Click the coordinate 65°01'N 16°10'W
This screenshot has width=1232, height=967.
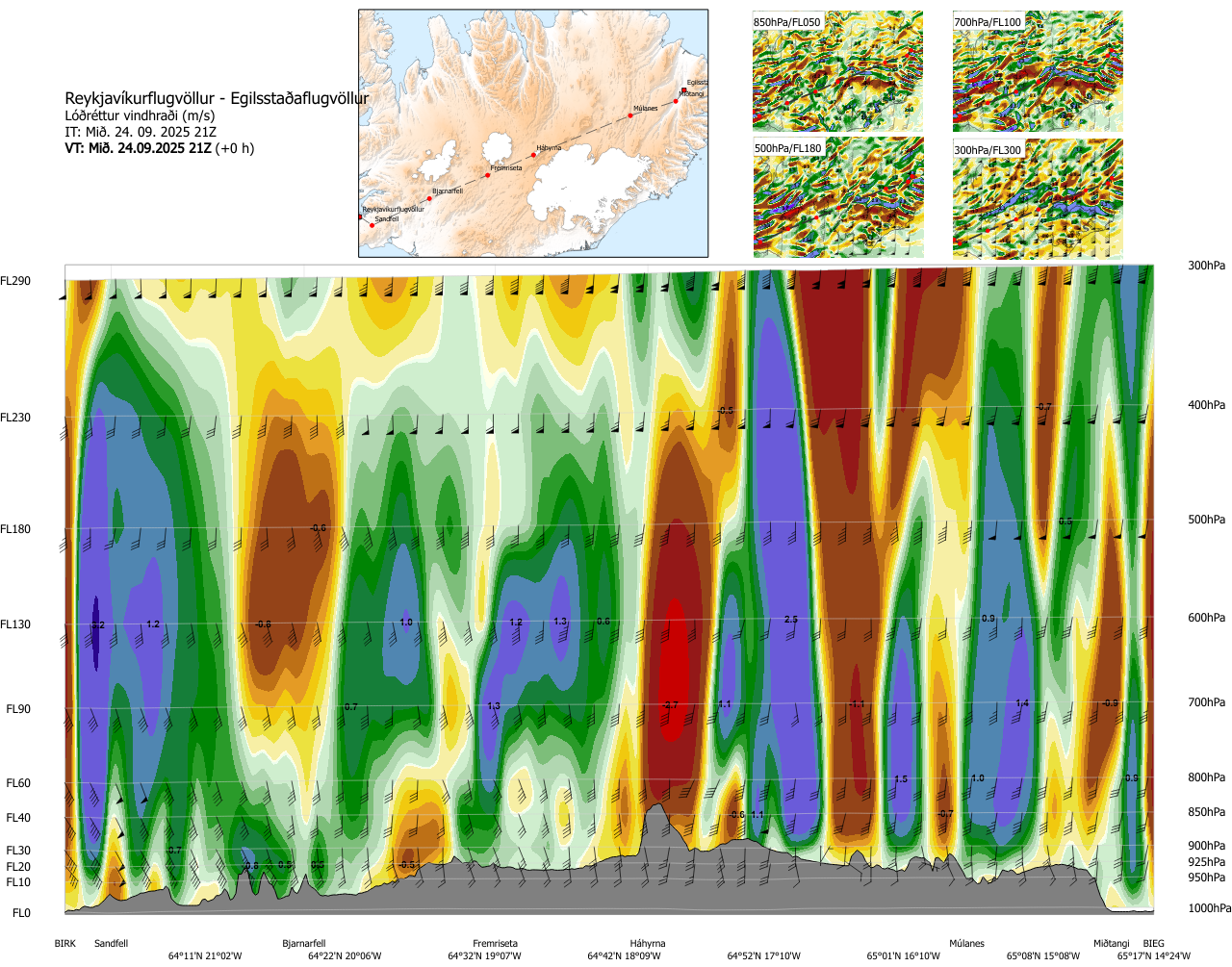tap(904, 956)
